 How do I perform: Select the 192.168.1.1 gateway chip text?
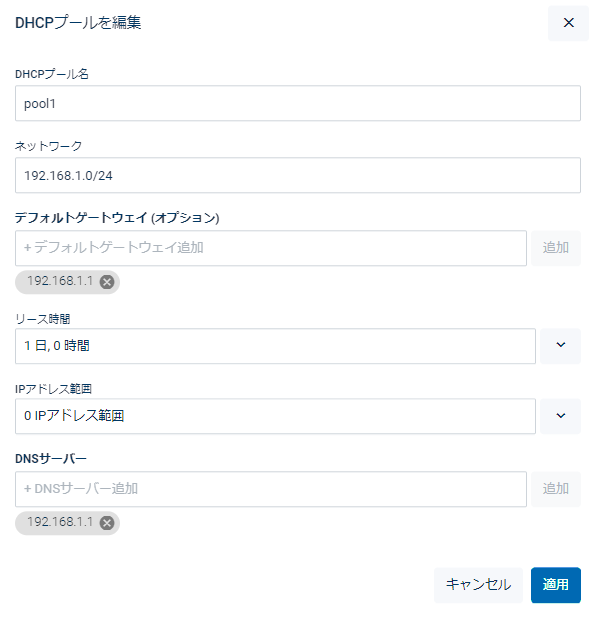click(60, 281)
